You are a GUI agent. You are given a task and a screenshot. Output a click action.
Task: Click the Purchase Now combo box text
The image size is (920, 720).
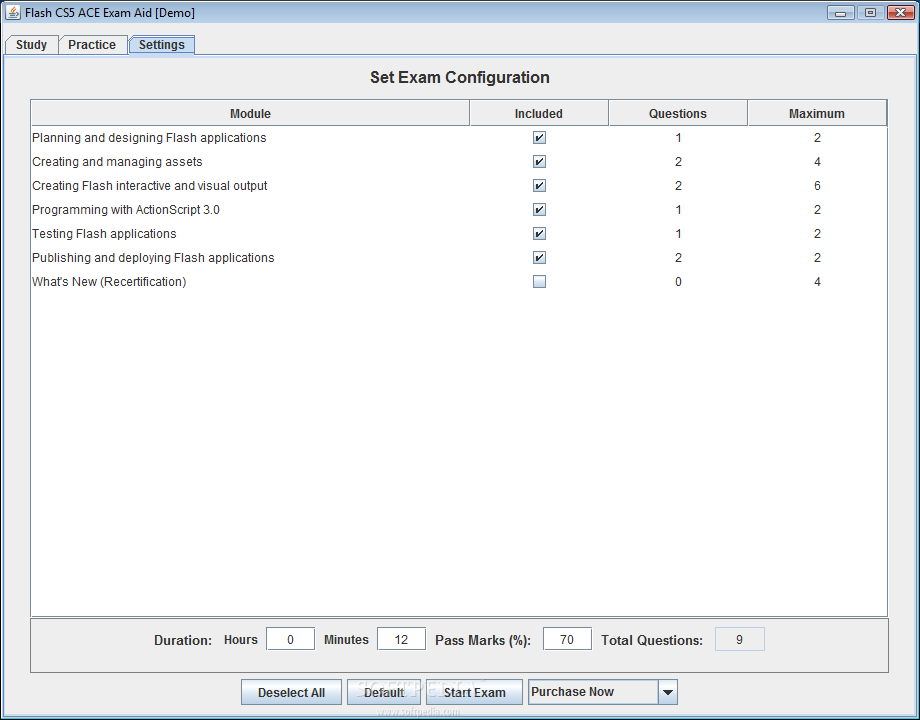(x=572, y=692)
